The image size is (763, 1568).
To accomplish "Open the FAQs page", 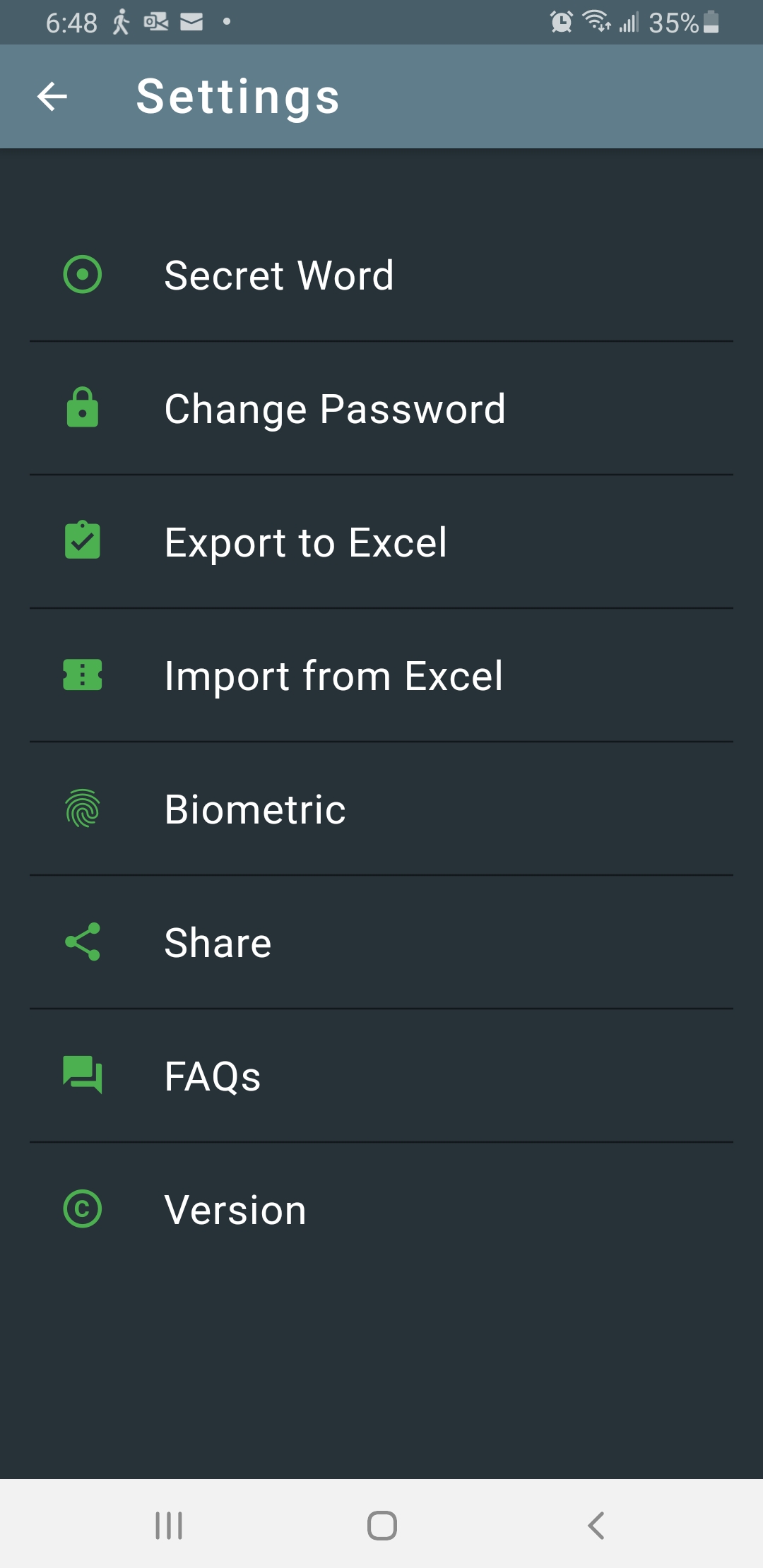I will (212, 1076).
